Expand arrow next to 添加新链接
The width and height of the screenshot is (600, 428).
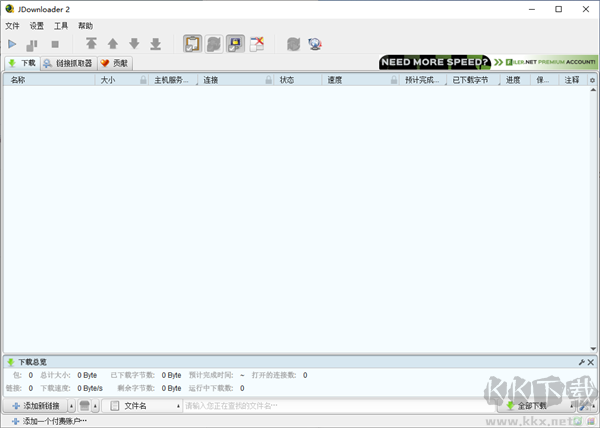coord(72,406)
